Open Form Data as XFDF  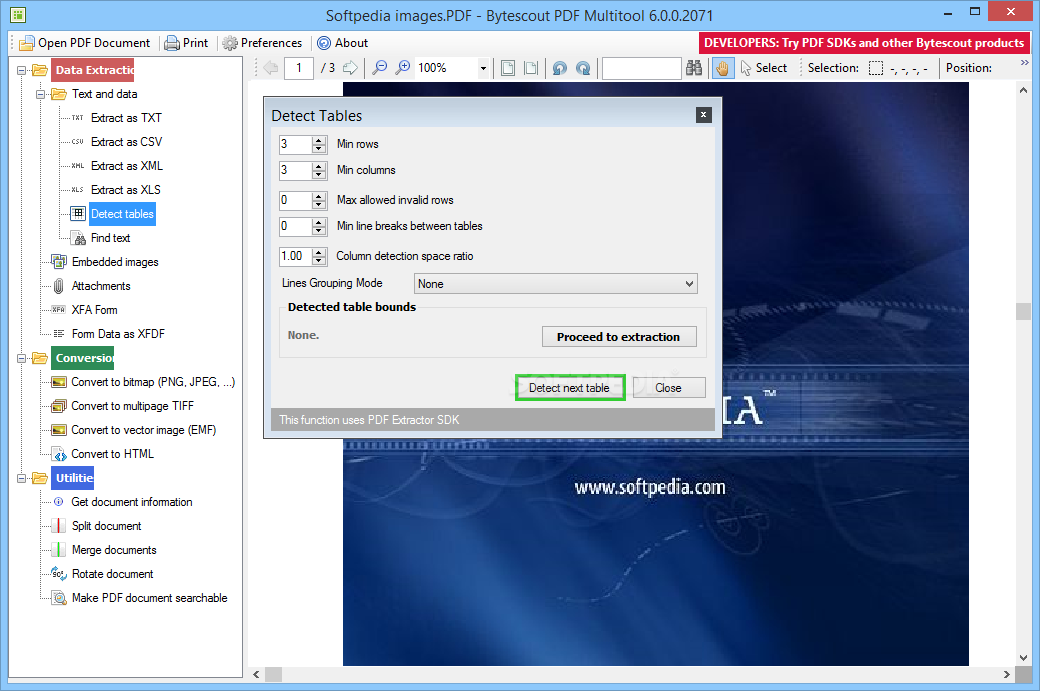(x=118, y=334)
